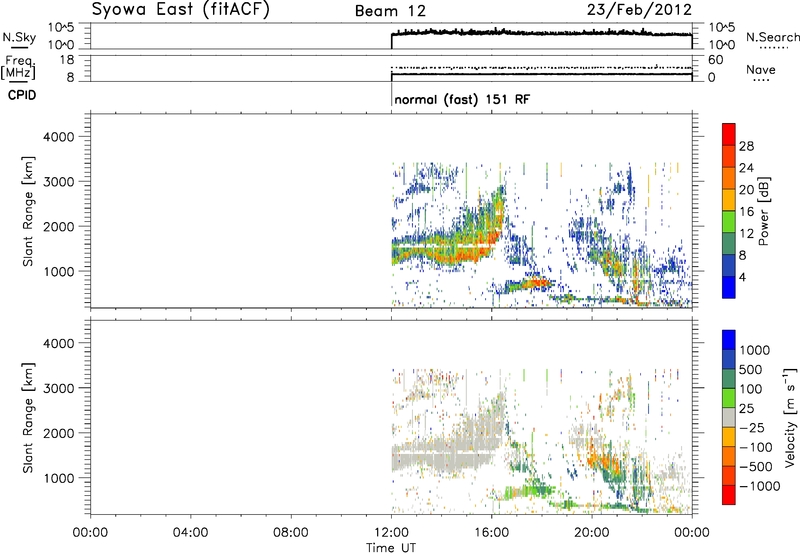Click the 'Nave' legend label
800x554 pixels.
pyautogui.click(x=761, y=70)
